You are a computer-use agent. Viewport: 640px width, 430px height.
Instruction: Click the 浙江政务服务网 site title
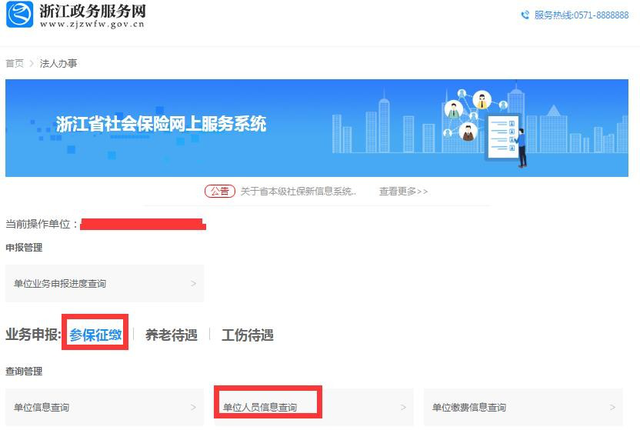click(x=93, y=11)
